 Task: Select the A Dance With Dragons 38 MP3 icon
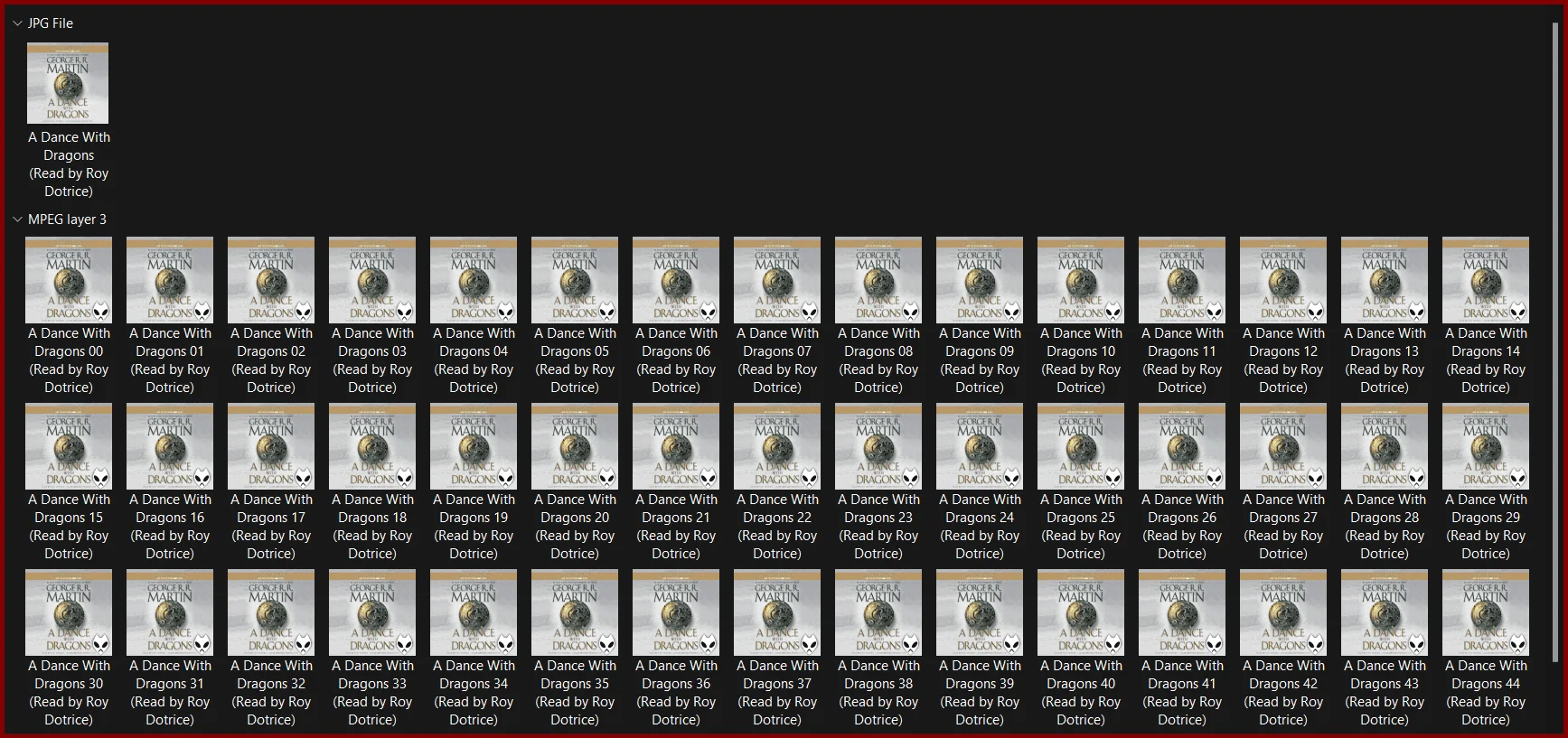(878, 612)
